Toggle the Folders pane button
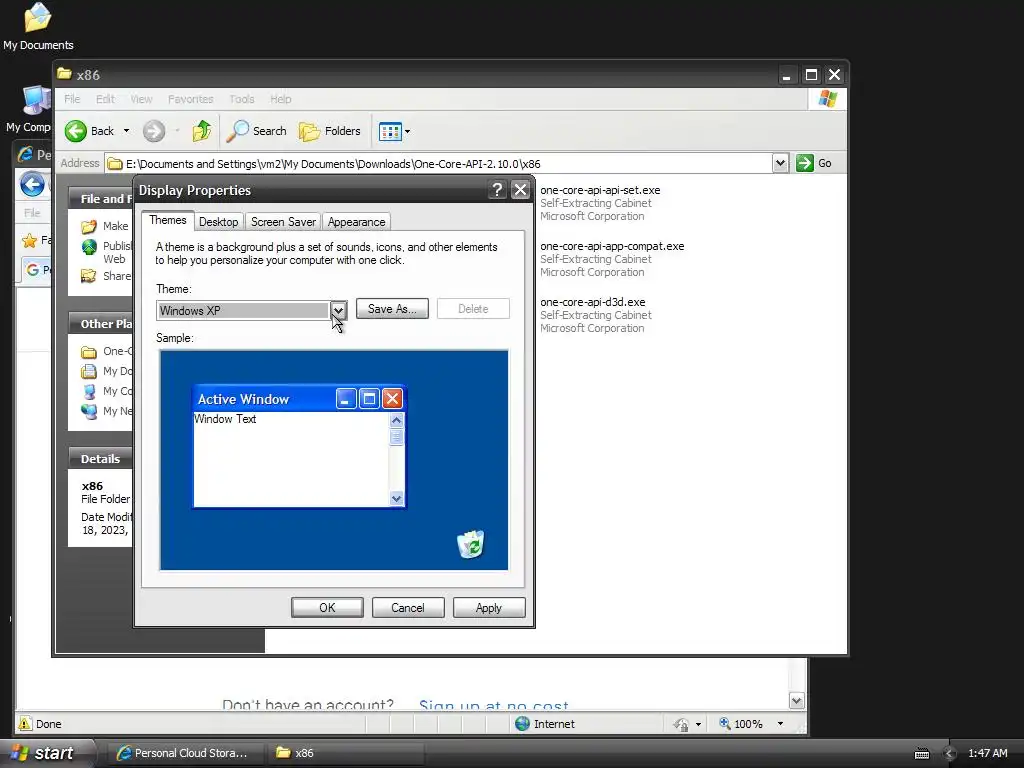This screenshot has width=1024, height=768. click(x=330, y=131)
